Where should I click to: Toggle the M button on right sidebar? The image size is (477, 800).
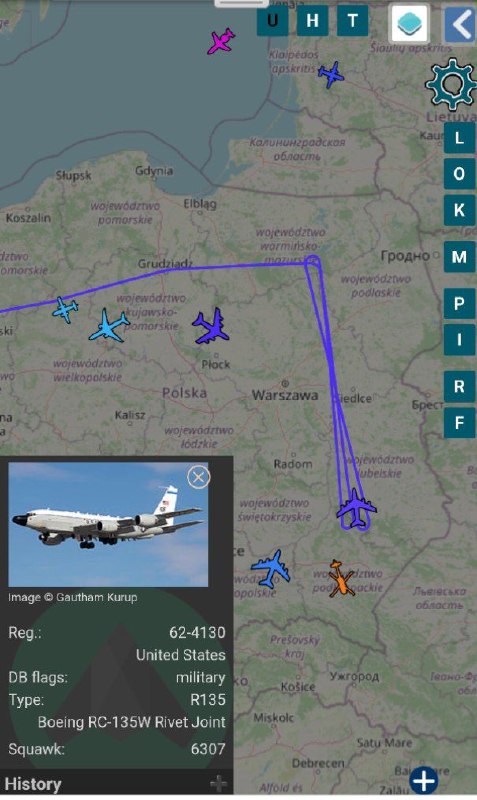pyautogui.click(x=459, y=257)
